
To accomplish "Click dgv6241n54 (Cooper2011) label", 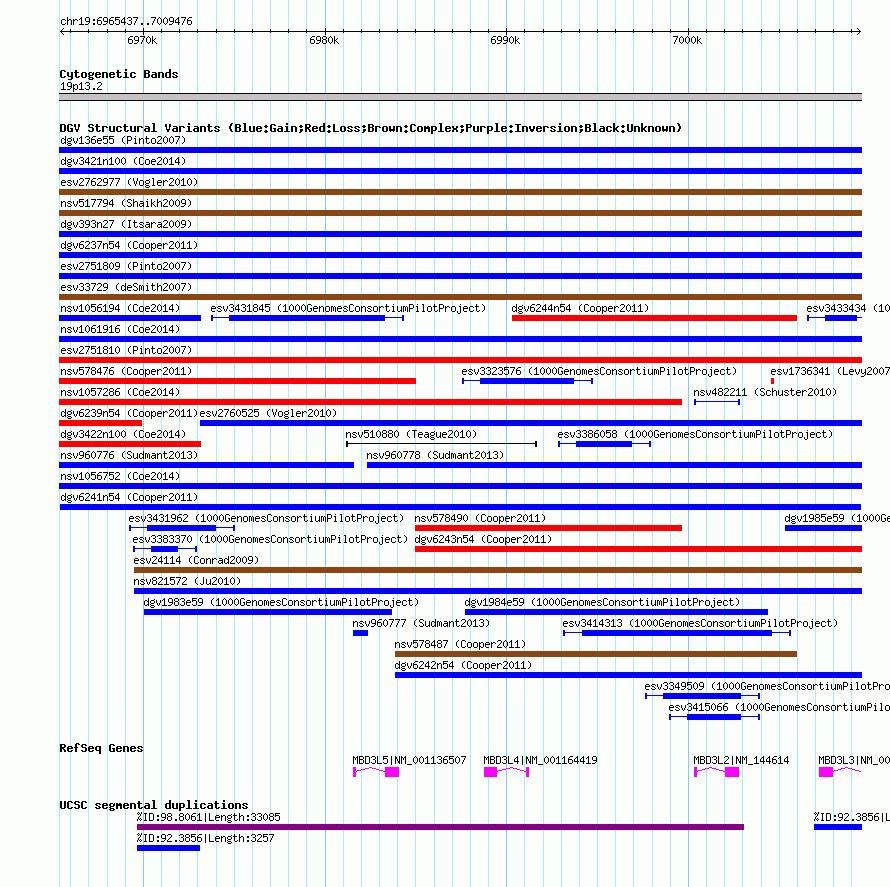I will pyautogui.click(x=129, y=497).
